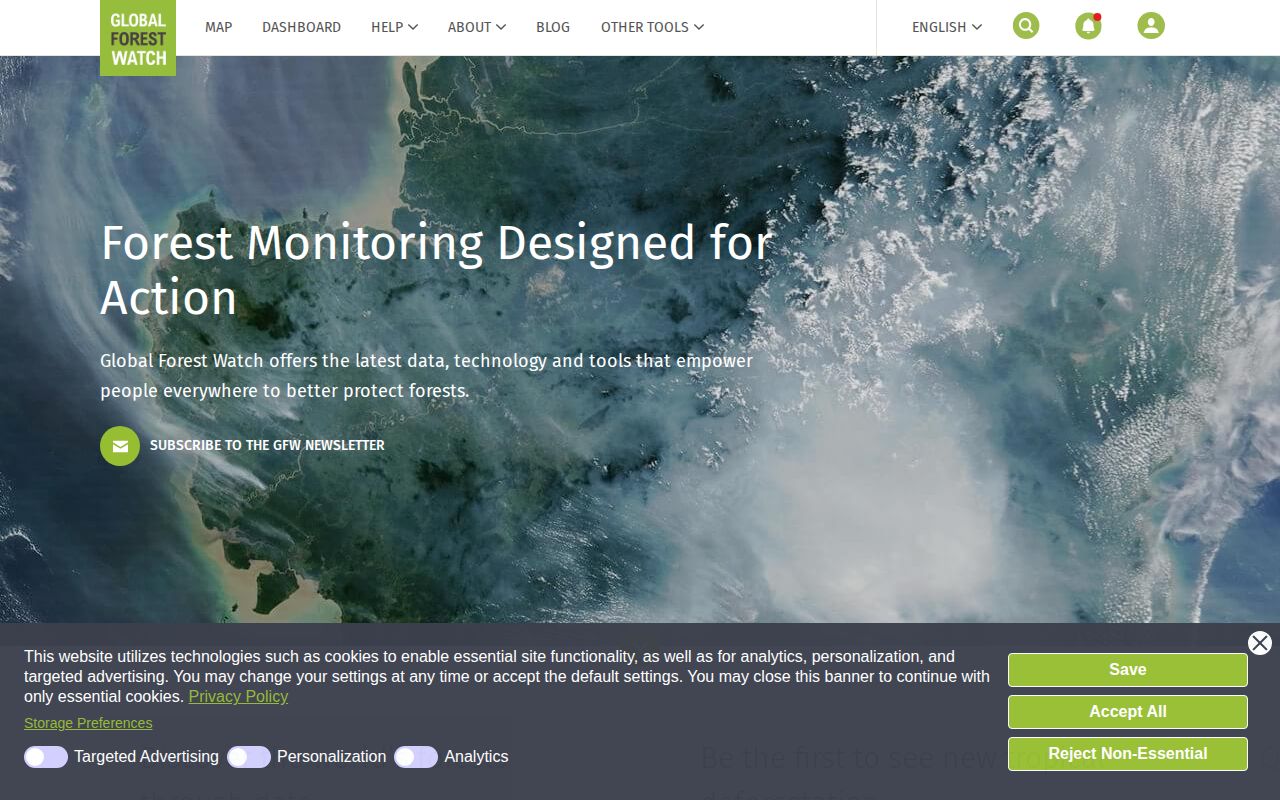Click Accept All cookies
Image resolution: width=1280 pixels, height=800 pixels.
(x=1127, y=712)
